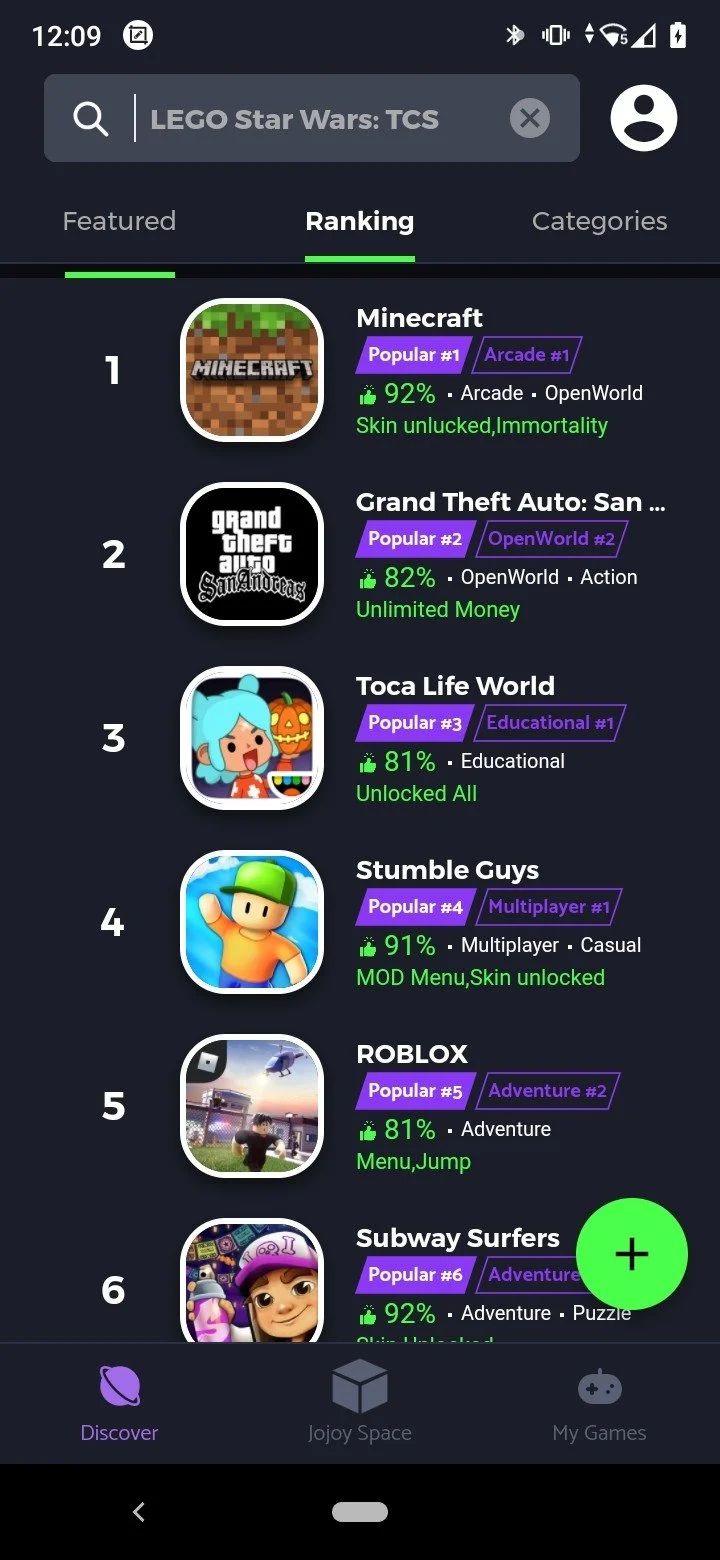Open the Discover planet icon
This screenshot has width=720, height=1560.
click(x=120, y=1387)
